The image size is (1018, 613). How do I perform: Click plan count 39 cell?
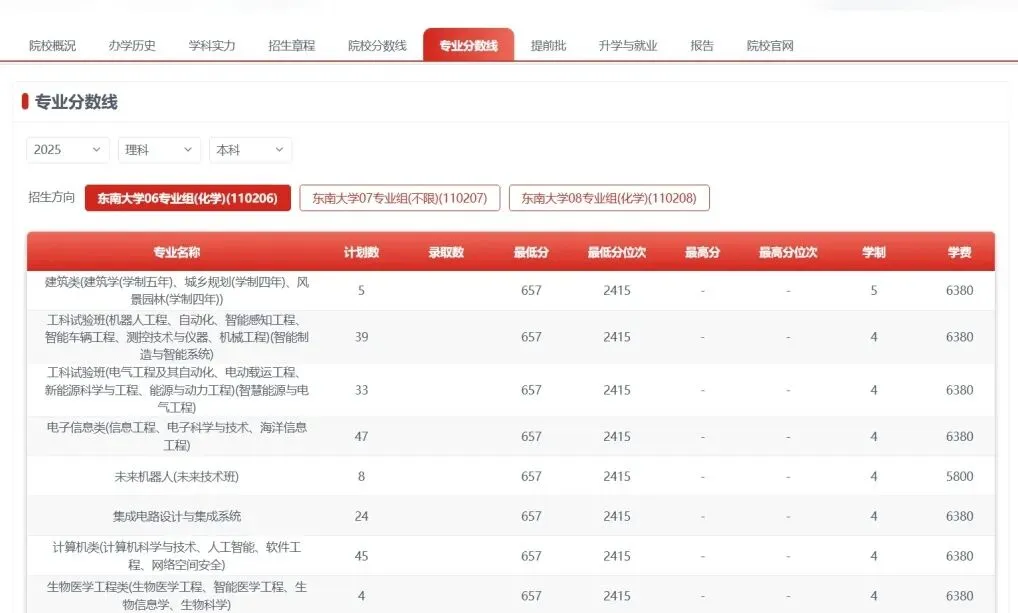coord(362,337)
